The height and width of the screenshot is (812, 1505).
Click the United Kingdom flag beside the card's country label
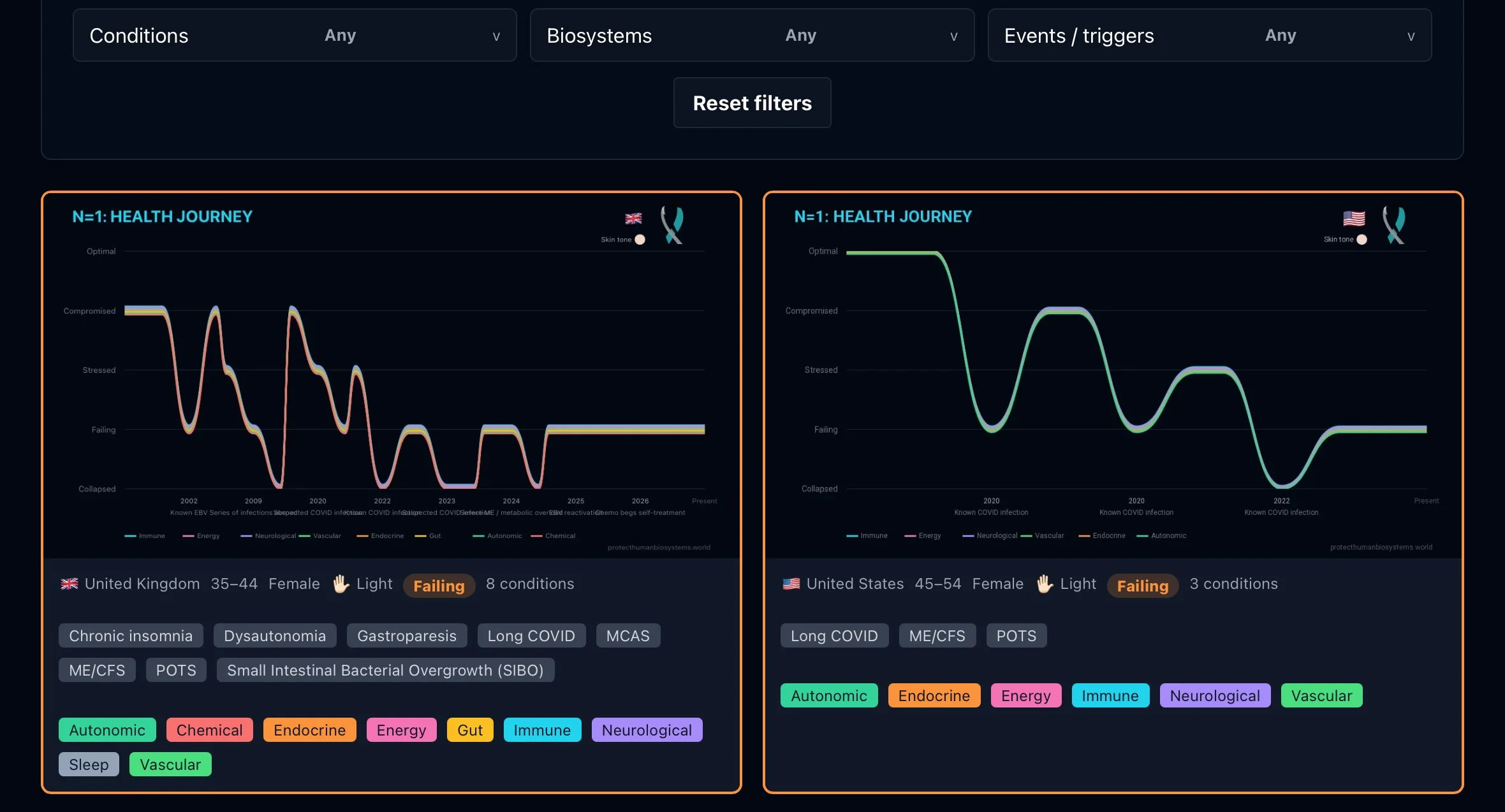click(69, 584)
